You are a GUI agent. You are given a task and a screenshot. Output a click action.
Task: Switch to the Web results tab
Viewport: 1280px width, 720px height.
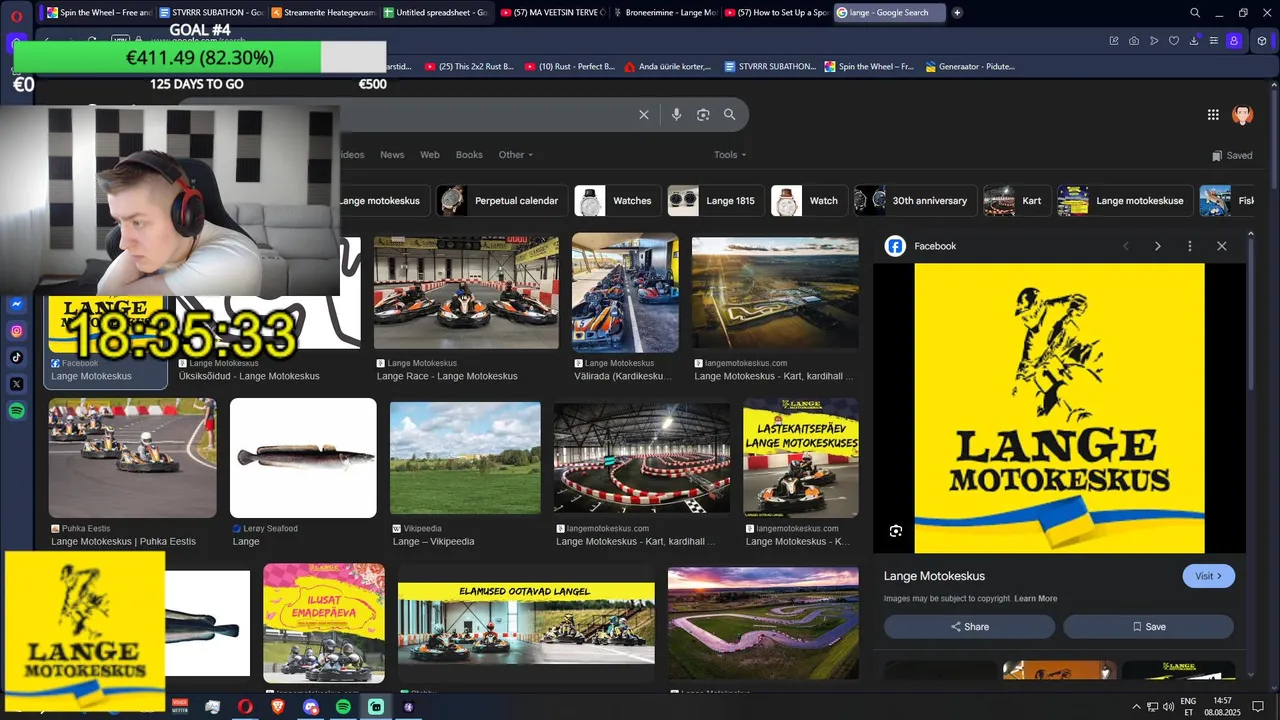coord(430,155)
